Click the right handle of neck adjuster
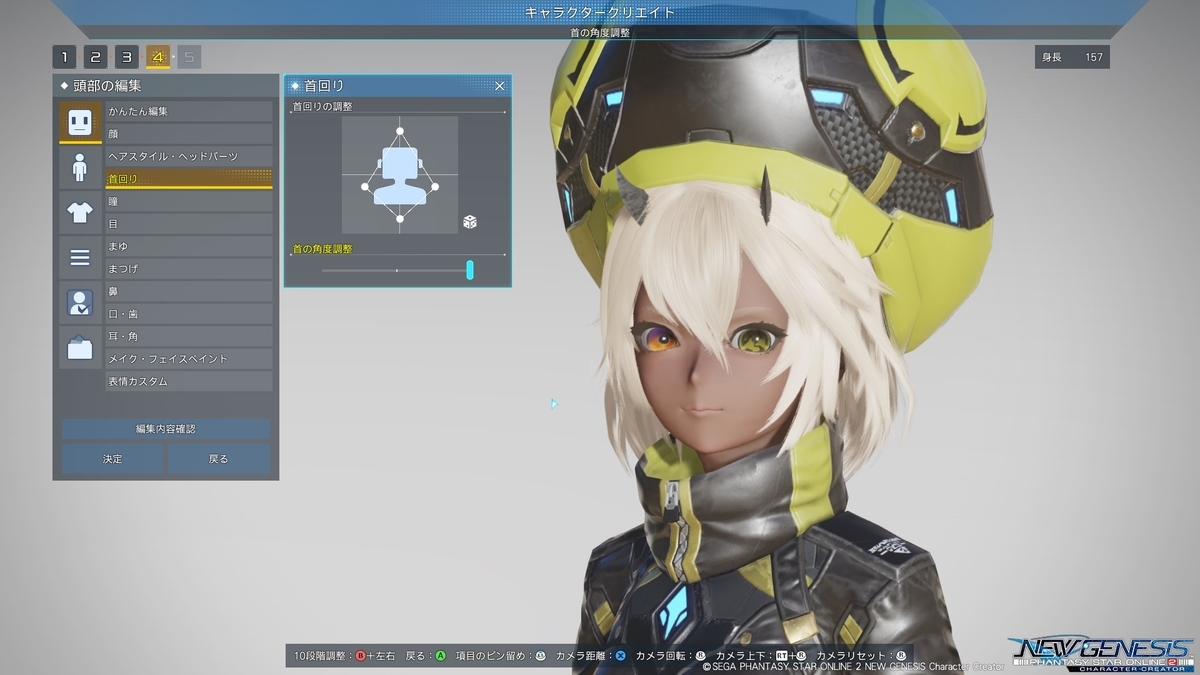Image resolution: width=1200 pixels, height=675 pixels. click(435, 186)
